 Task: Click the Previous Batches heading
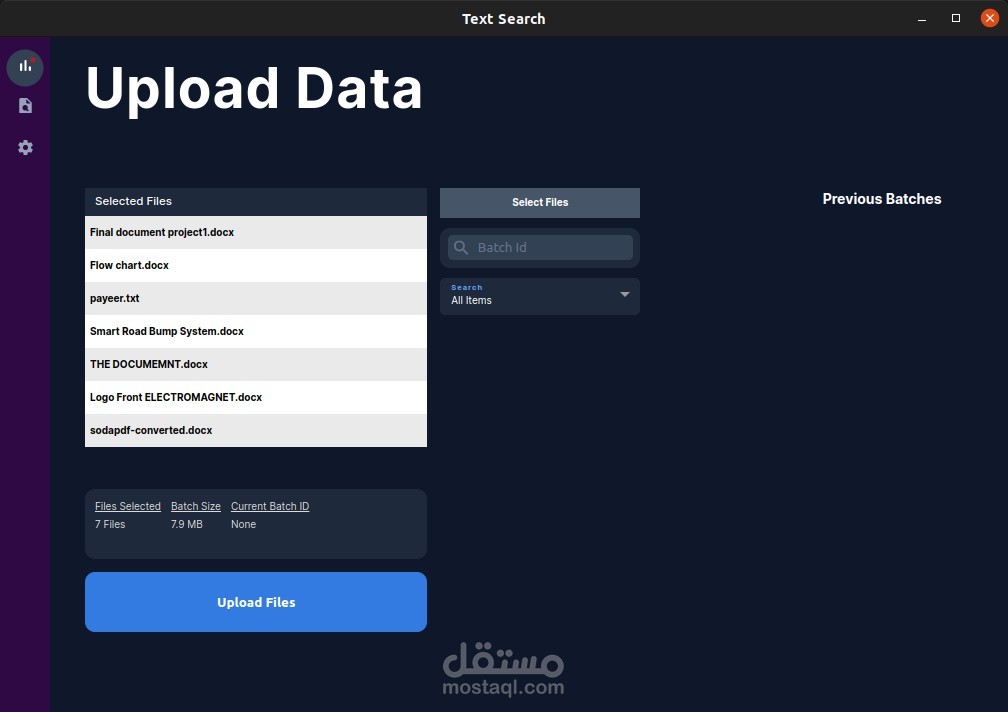click(881, 199)
